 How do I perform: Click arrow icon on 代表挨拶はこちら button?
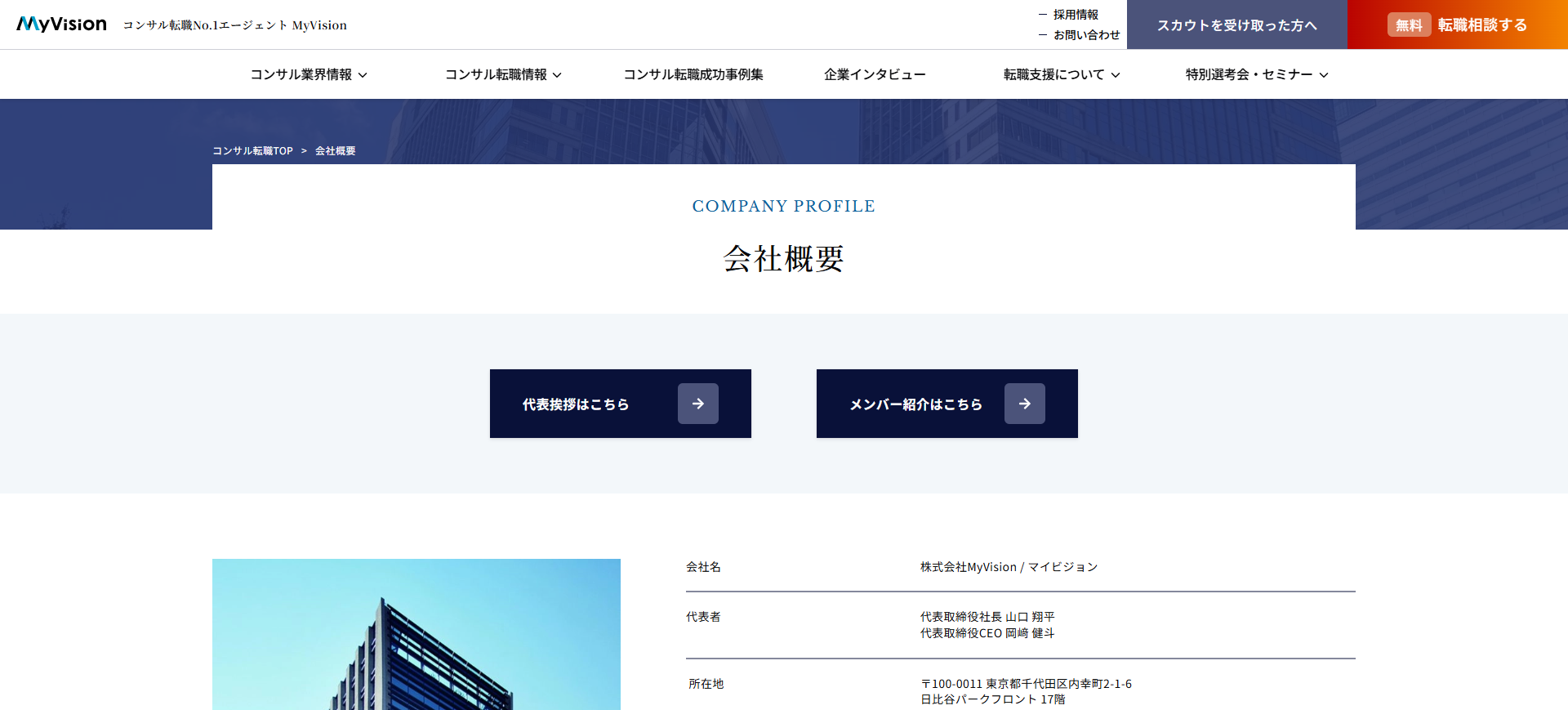pos(698,404)
